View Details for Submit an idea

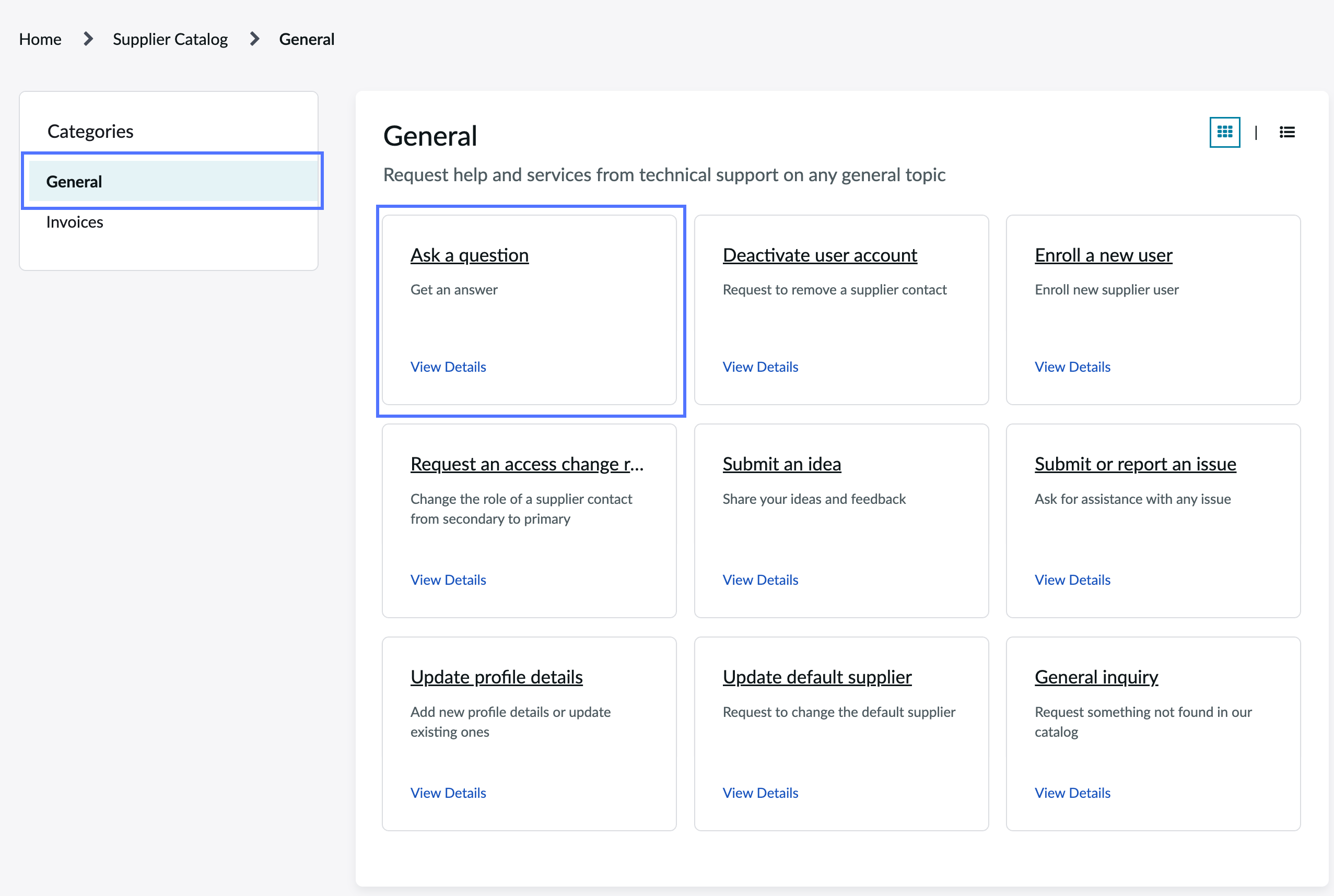[x=760, y=580]
